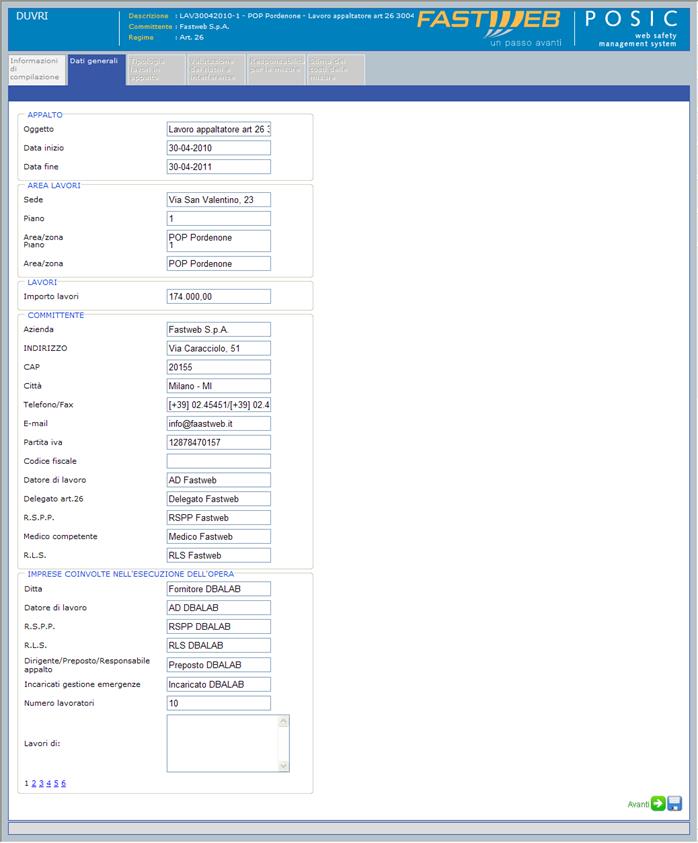Click the Preposto DBALAB field

(219, 665)
